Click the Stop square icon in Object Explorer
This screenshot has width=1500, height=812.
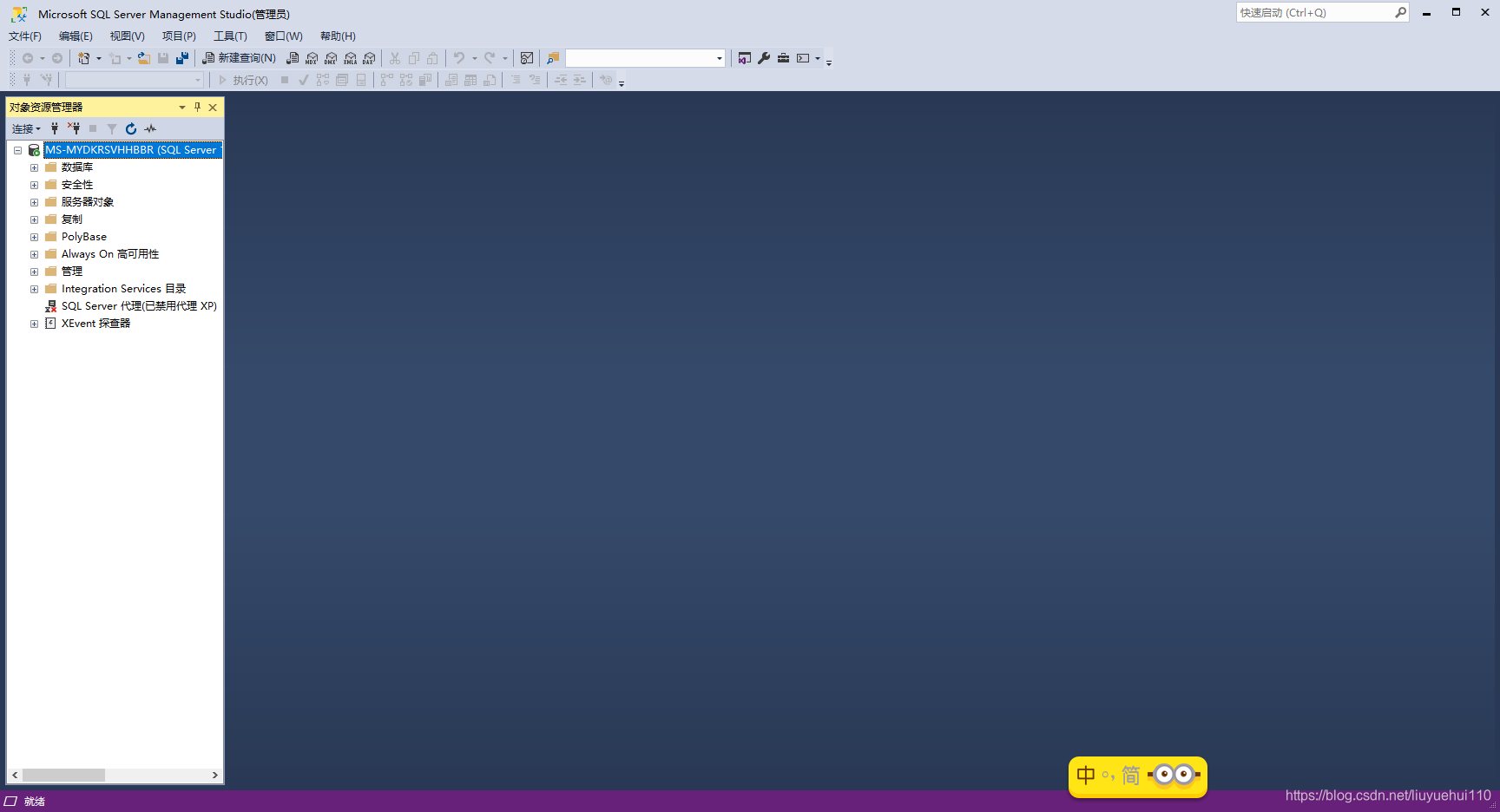point(93,128)
